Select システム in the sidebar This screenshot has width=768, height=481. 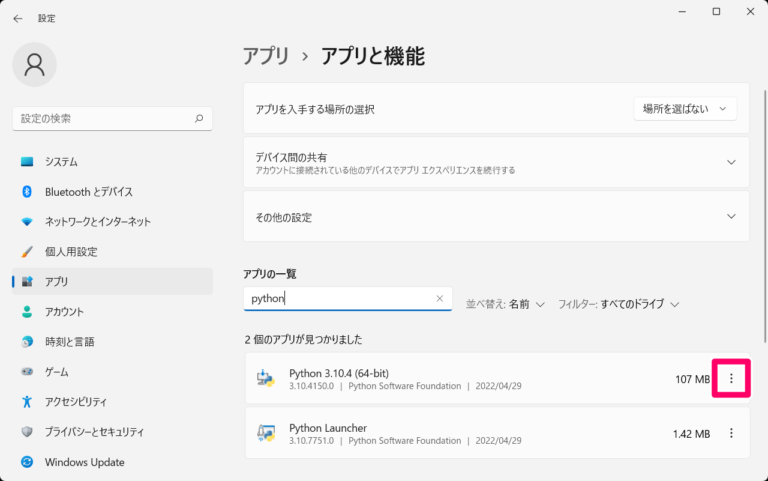point(61,162)
